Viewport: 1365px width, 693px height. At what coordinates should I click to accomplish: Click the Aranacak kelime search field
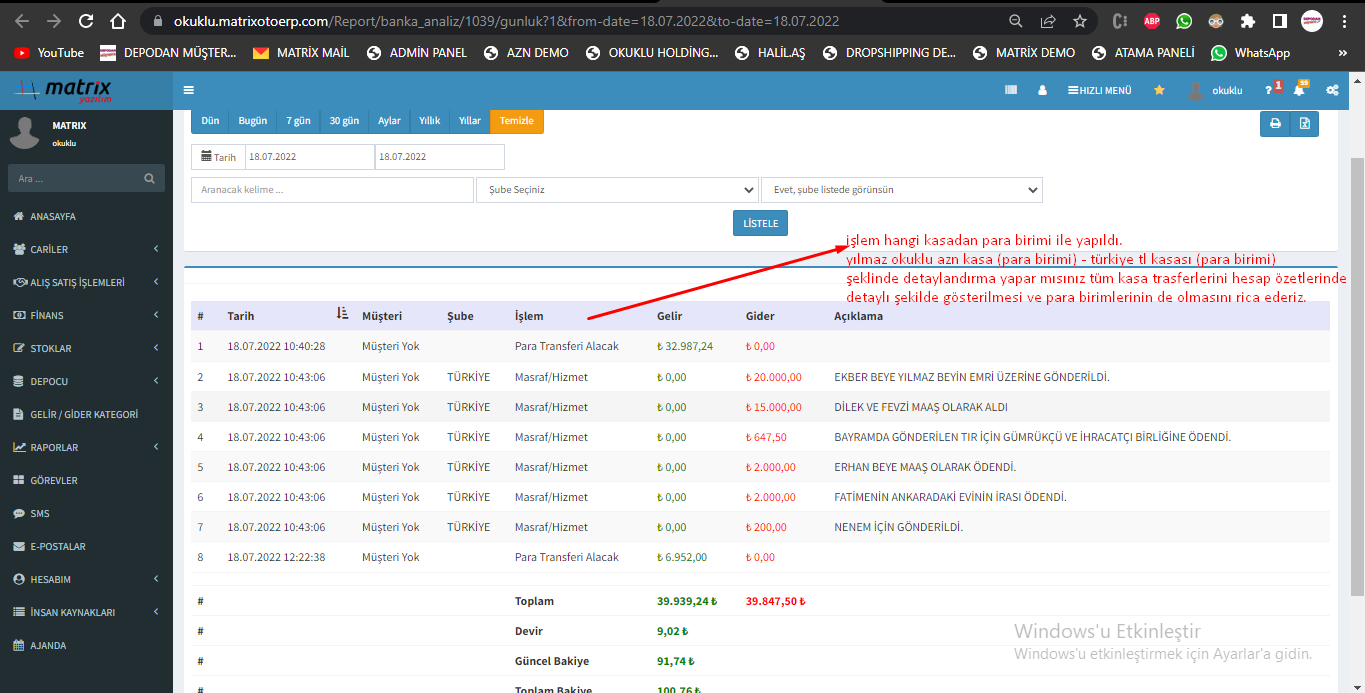point(332,190)
